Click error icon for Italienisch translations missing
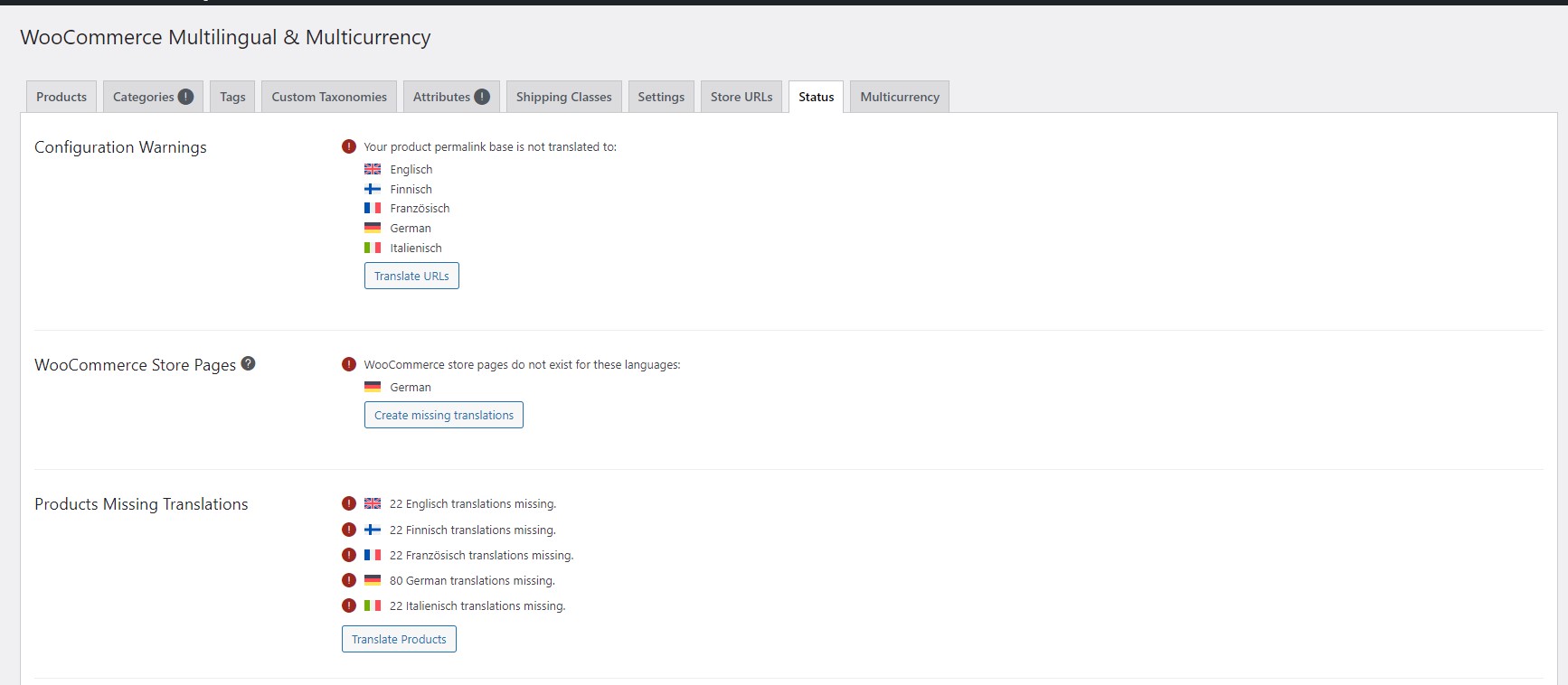Image resolution: width=1568 pixels, height=685 pixels. (349, 605)
